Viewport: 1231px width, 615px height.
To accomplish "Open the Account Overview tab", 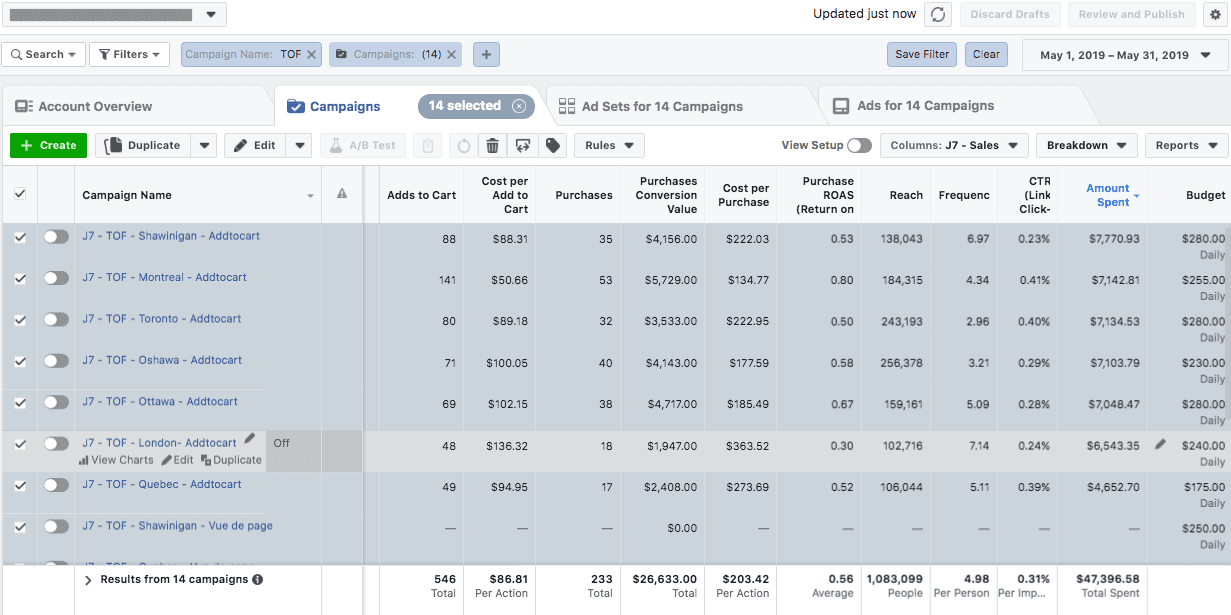I will click(x=94, y=105).
